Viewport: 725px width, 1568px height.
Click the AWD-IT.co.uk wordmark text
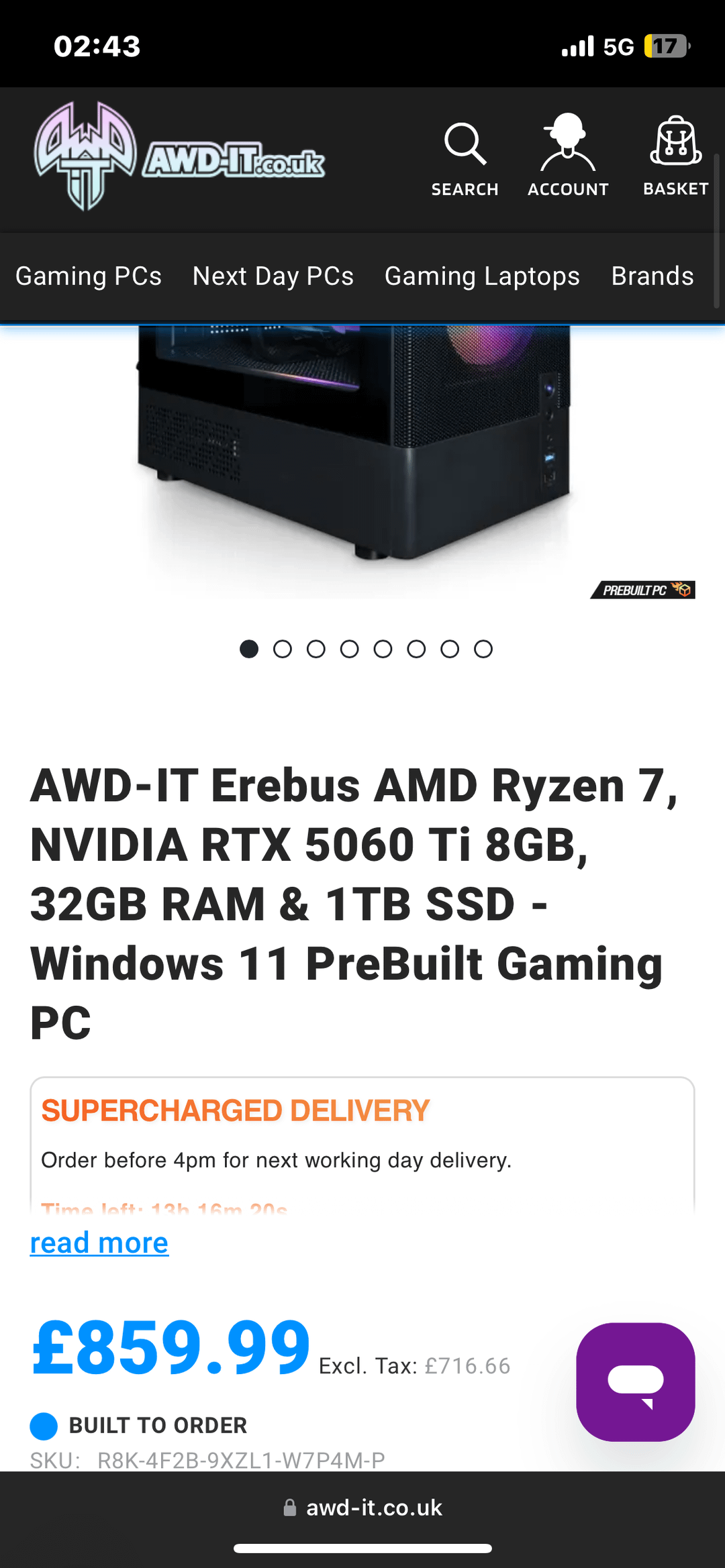(234, 161)
